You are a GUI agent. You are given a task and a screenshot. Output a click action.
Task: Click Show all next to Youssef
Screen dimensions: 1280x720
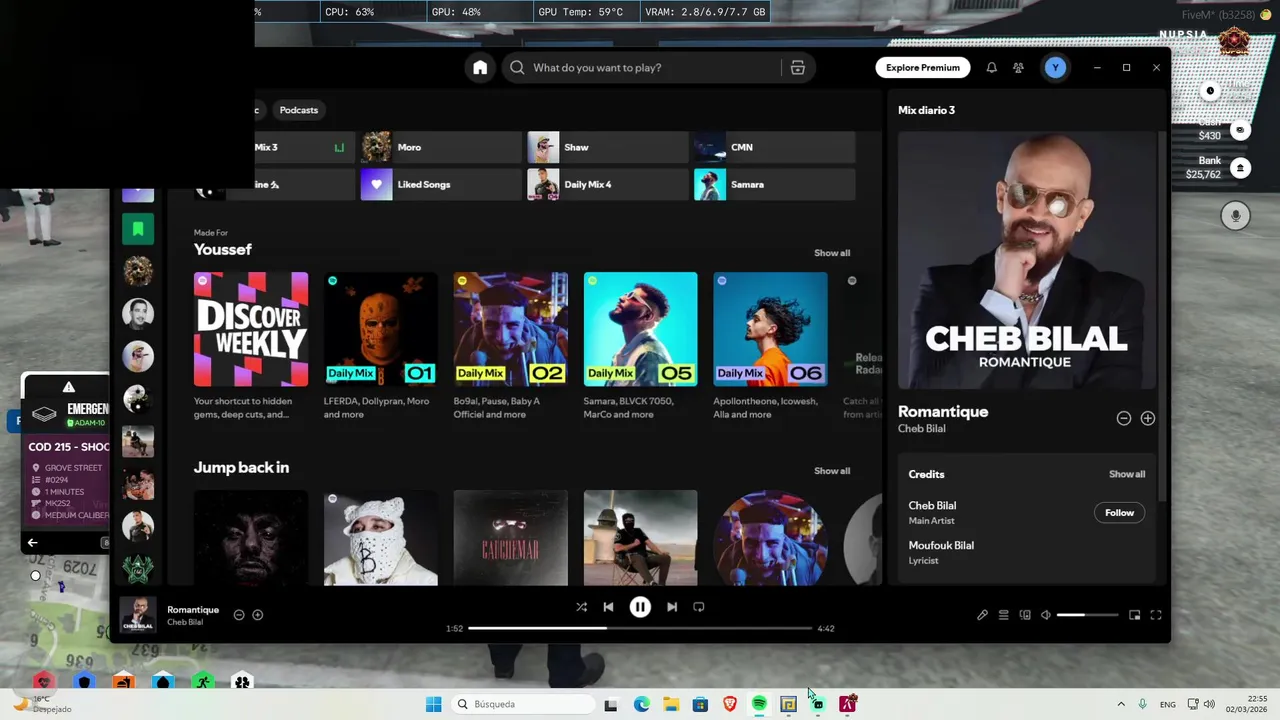(832, 253)
